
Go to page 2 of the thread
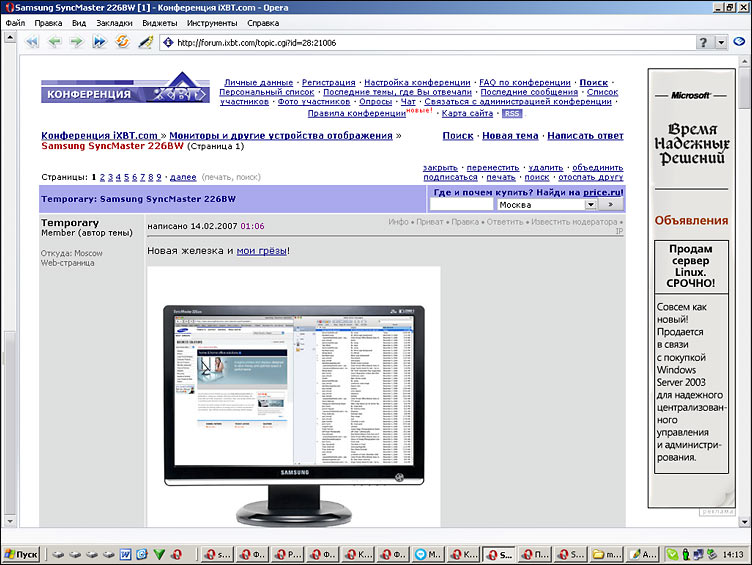point(102,177)
